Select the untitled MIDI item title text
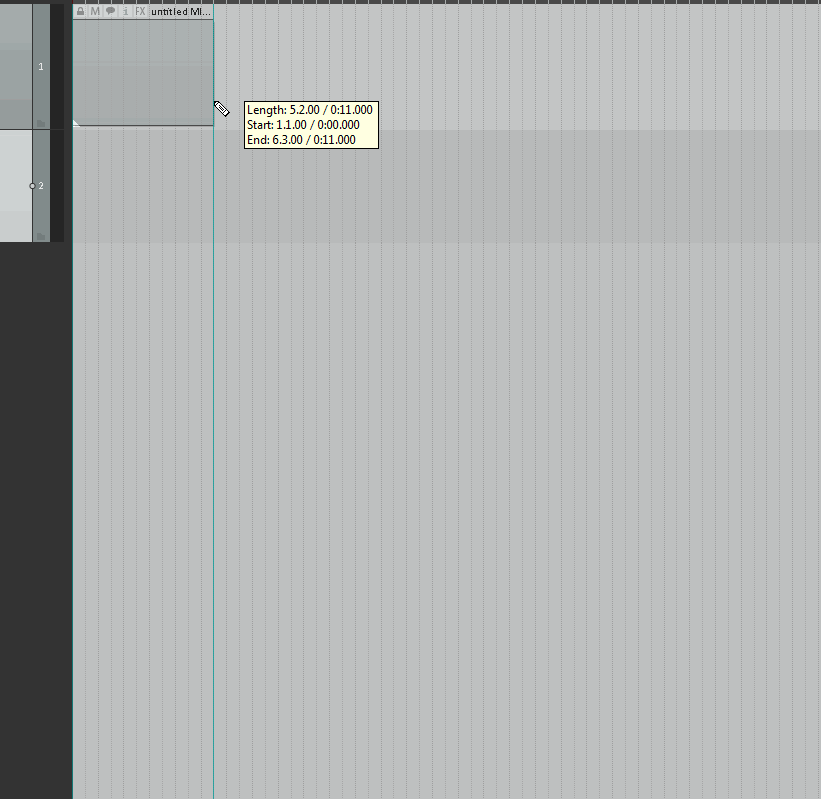 (x=181, y=12)
